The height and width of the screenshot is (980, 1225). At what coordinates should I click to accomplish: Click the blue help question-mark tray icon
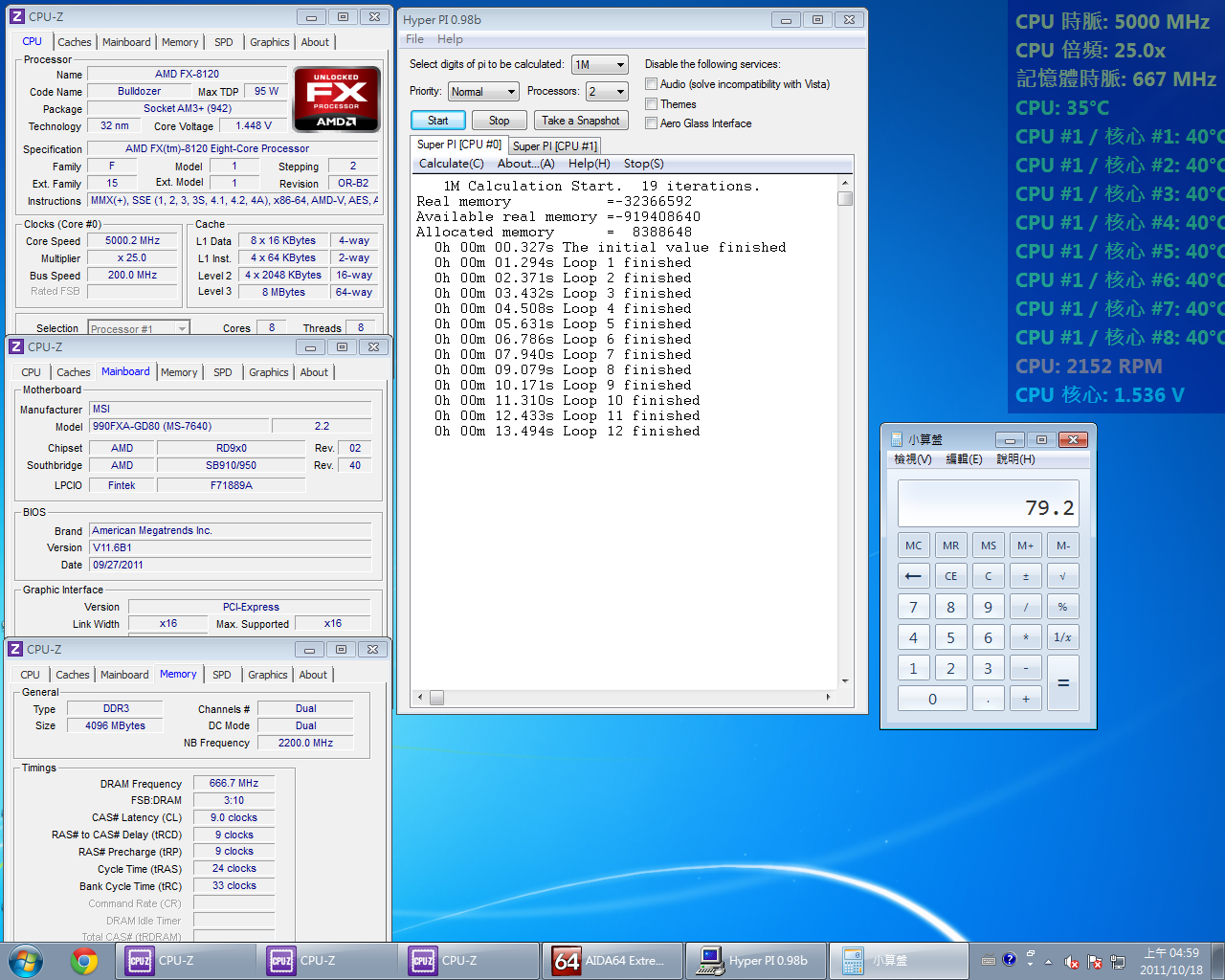click(1009, 959)
